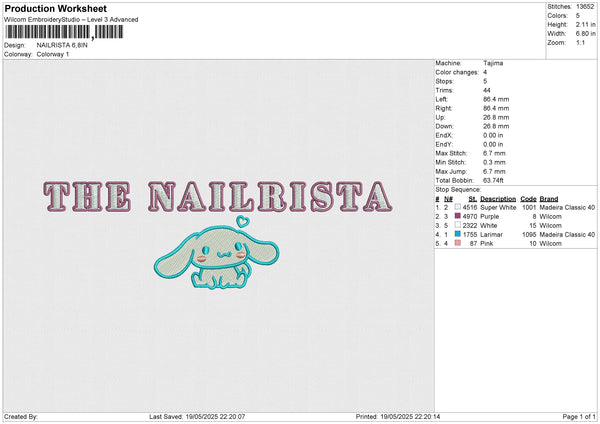Click the Colorway 1 value
This screenshot has height=424, width=600.
[x=53, y=54]
